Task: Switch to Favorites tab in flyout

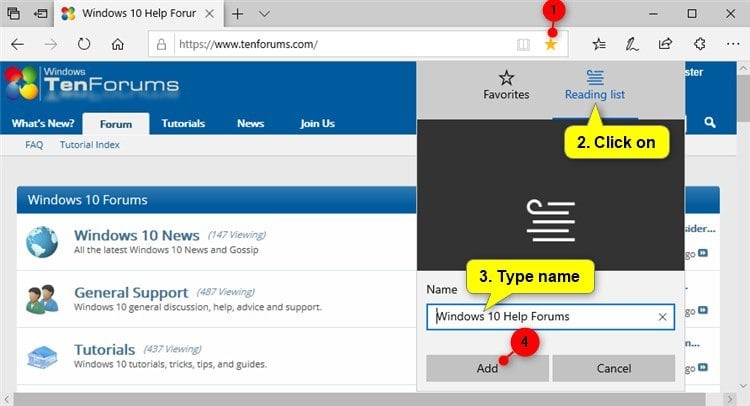Action: [x=506, y=85]
